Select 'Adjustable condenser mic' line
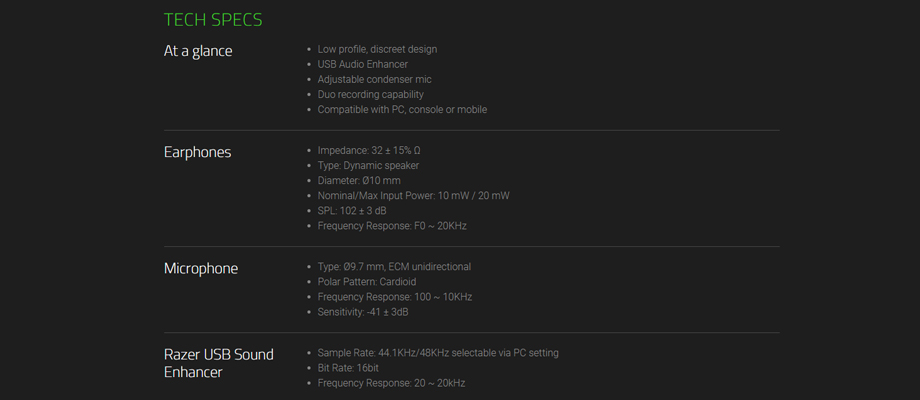This screenshot has height=400, width=920. (374, 79)
